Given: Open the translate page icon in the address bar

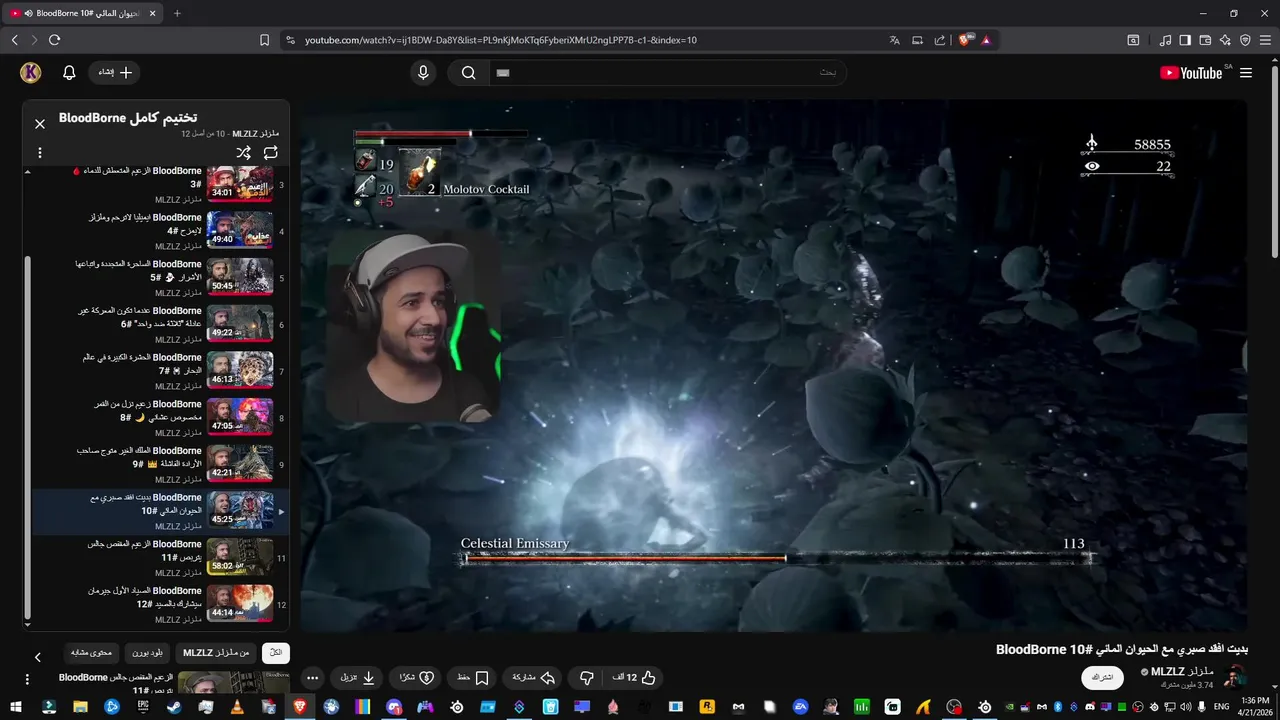Looking at the screenshot, I should click(895, 40).
